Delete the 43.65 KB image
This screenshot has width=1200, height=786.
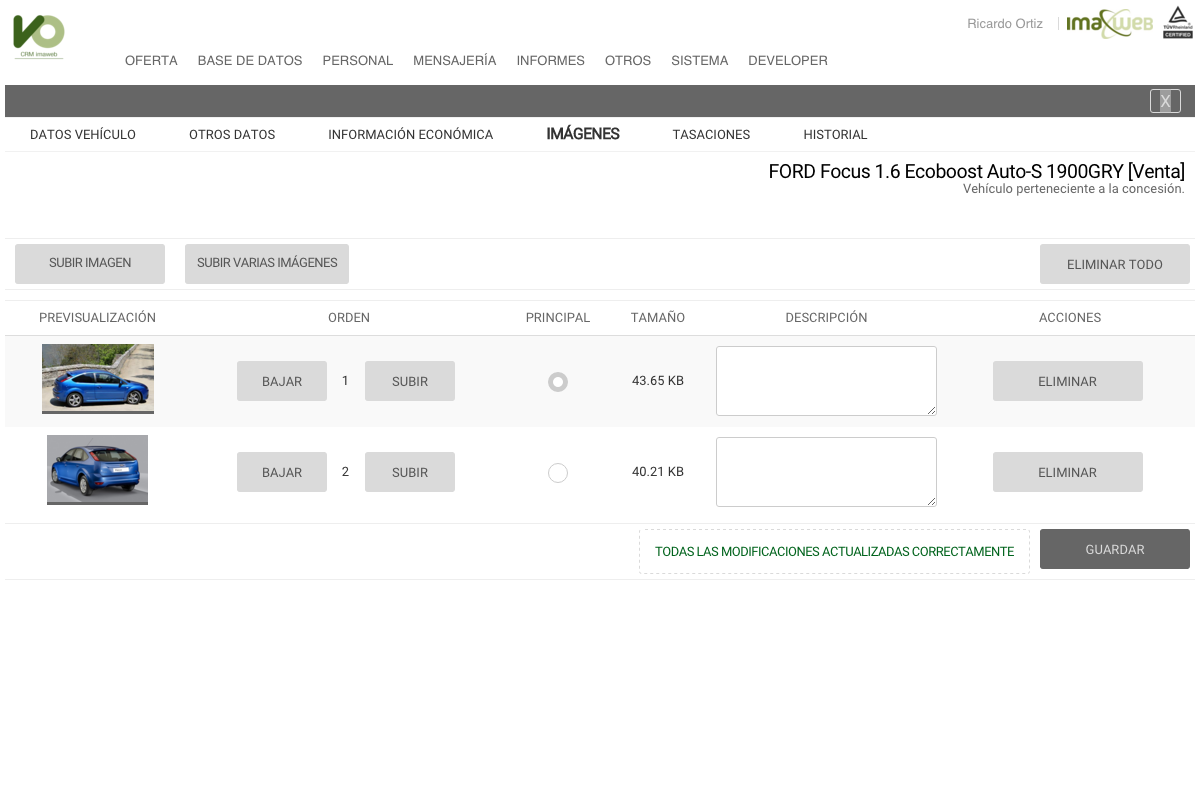pyautogui.click(x=1068, y=381)
